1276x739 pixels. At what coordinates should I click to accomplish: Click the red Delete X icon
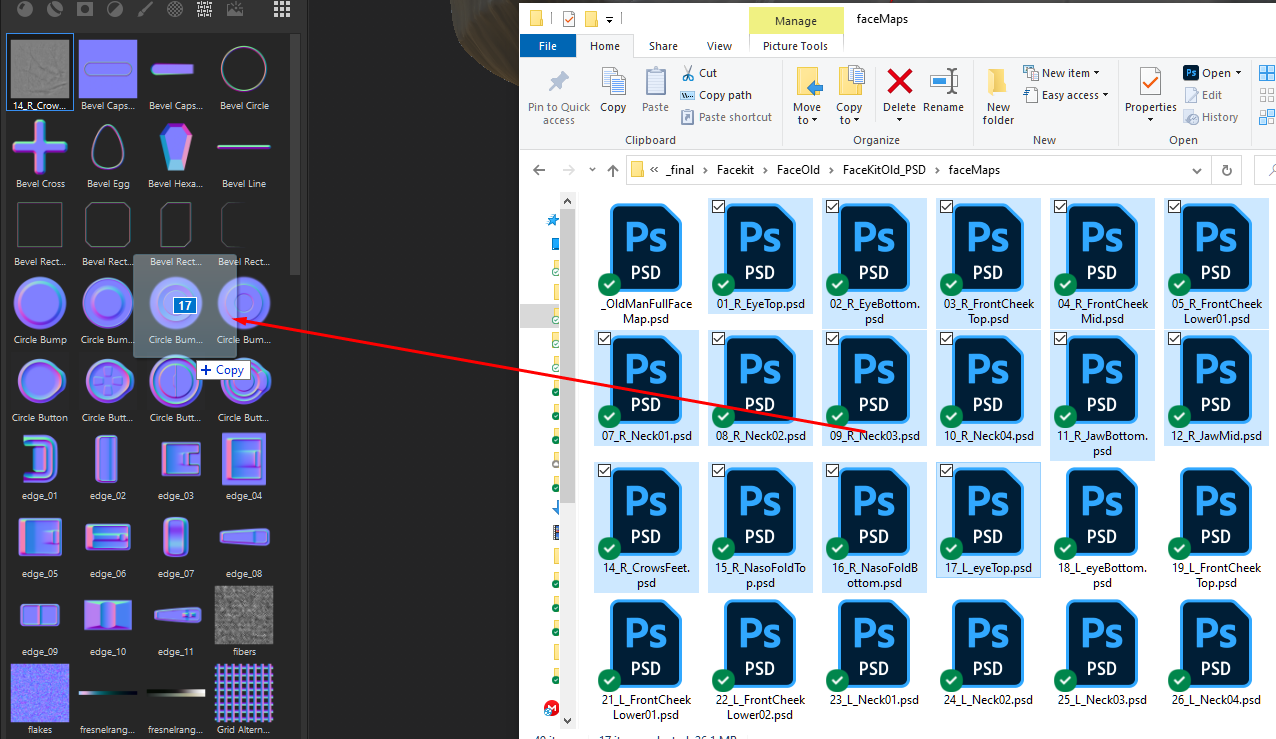(x=900, y=81)
